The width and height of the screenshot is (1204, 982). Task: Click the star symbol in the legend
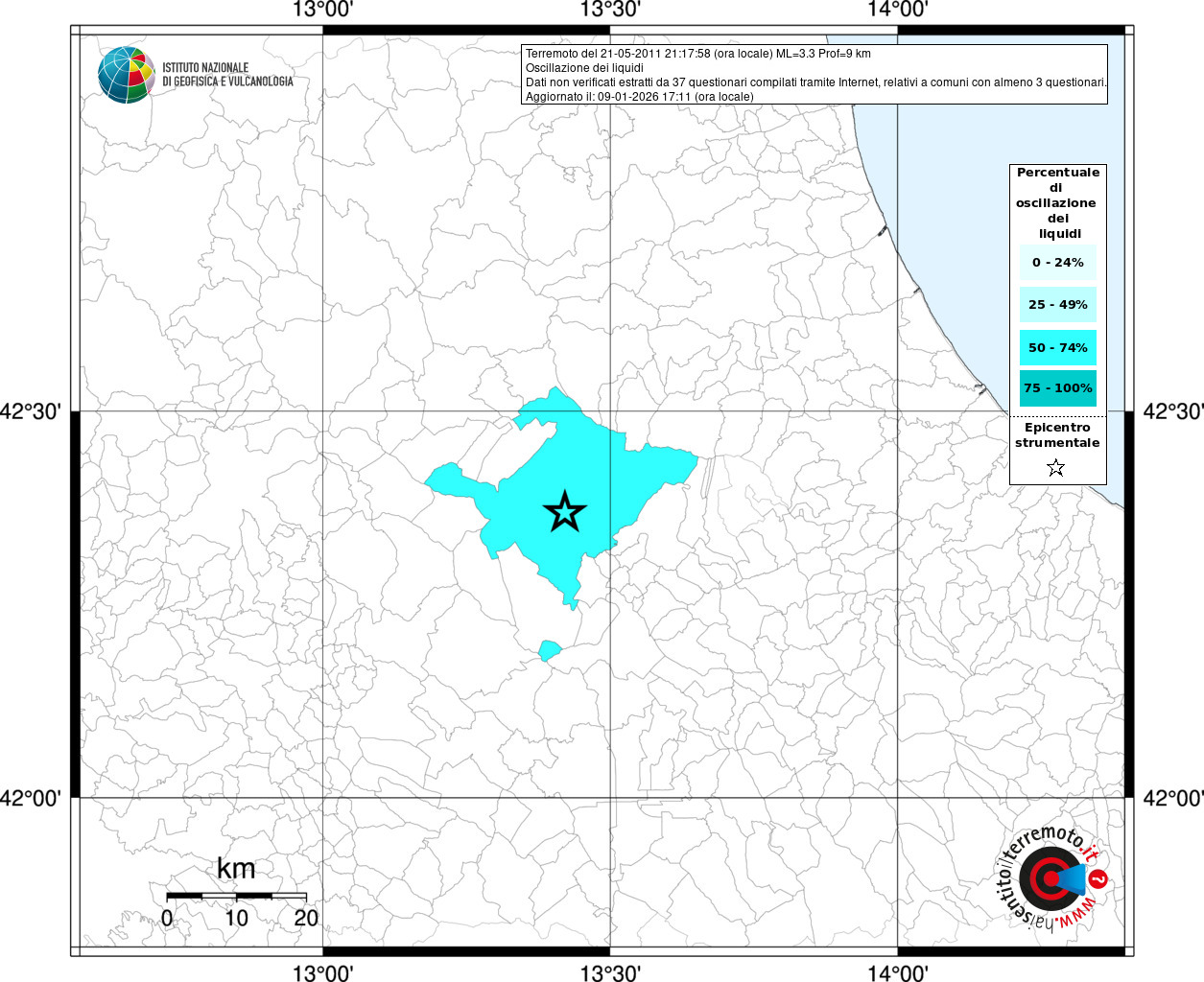1056,468
